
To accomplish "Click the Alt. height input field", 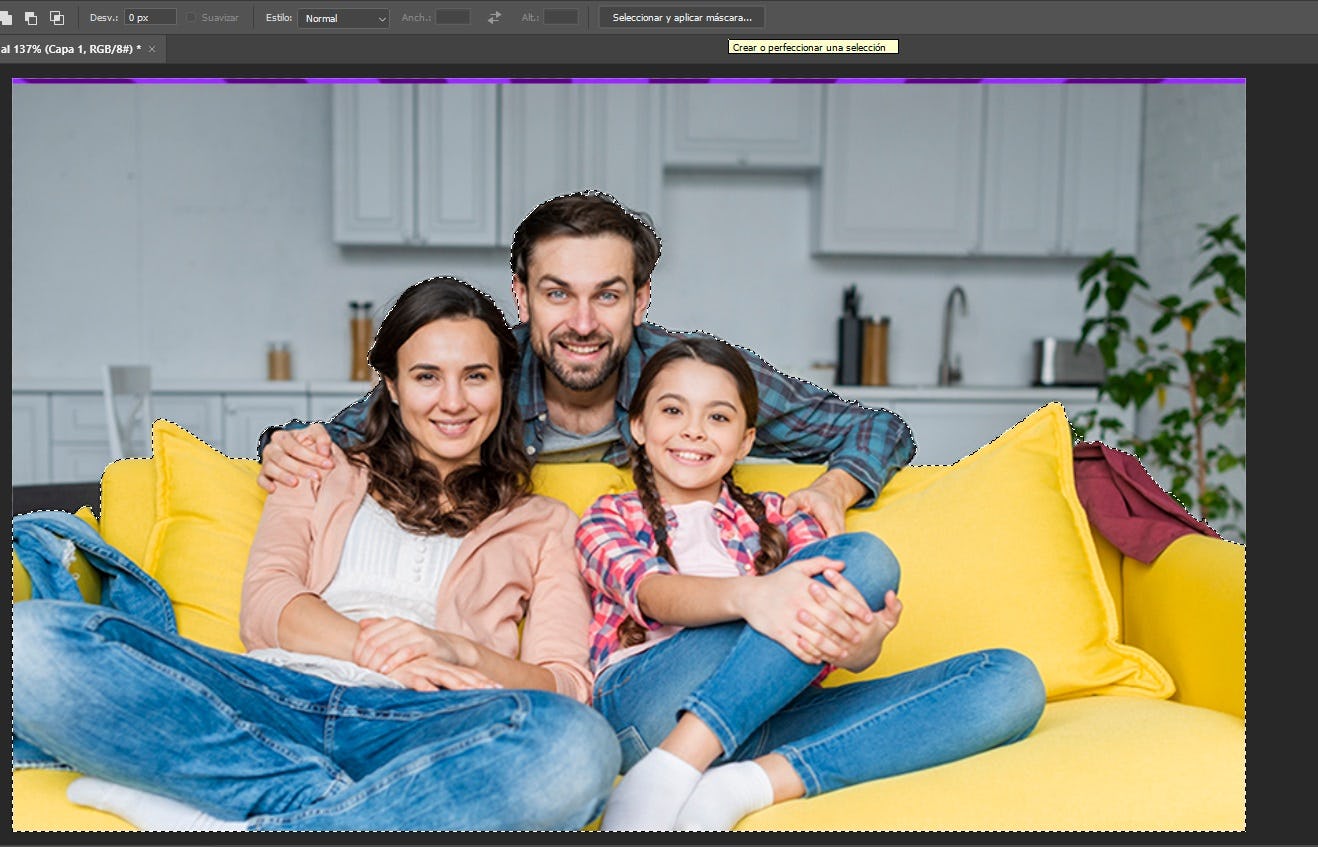I will tap(560, 18).
